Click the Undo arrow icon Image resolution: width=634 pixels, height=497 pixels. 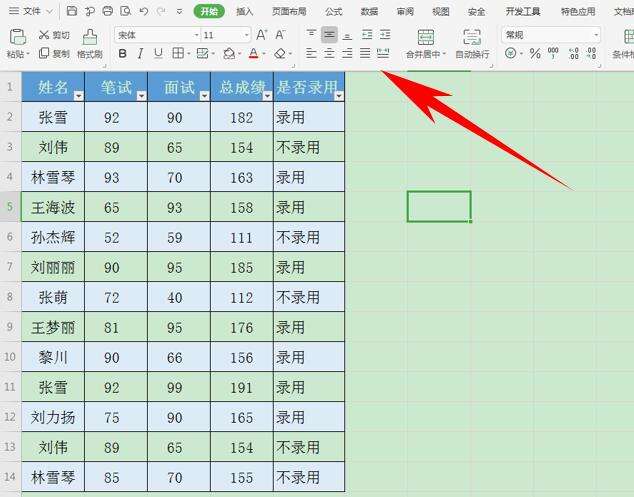144,11
